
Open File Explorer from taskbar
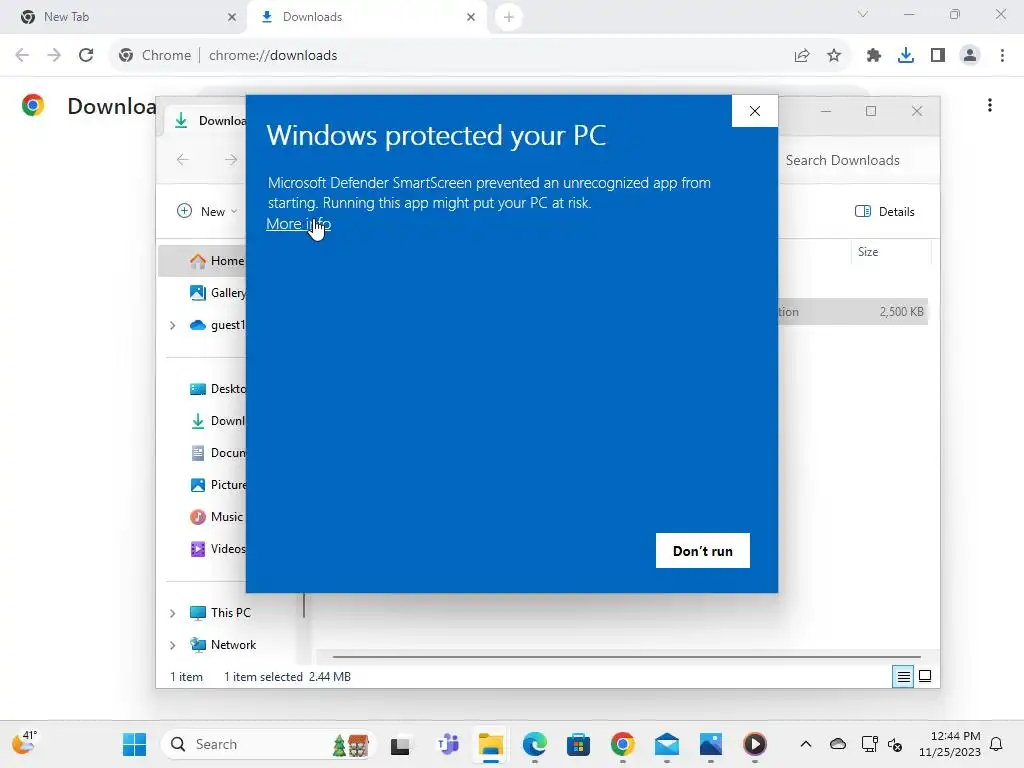point(490,744)
